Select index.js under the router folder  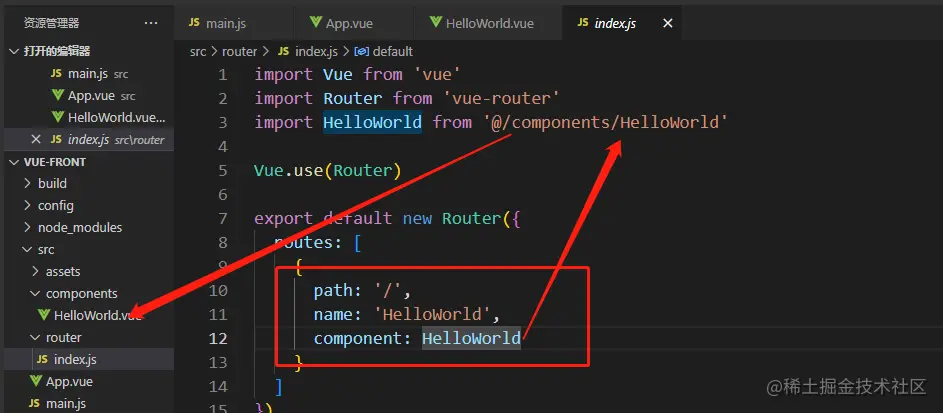[89, 359]
